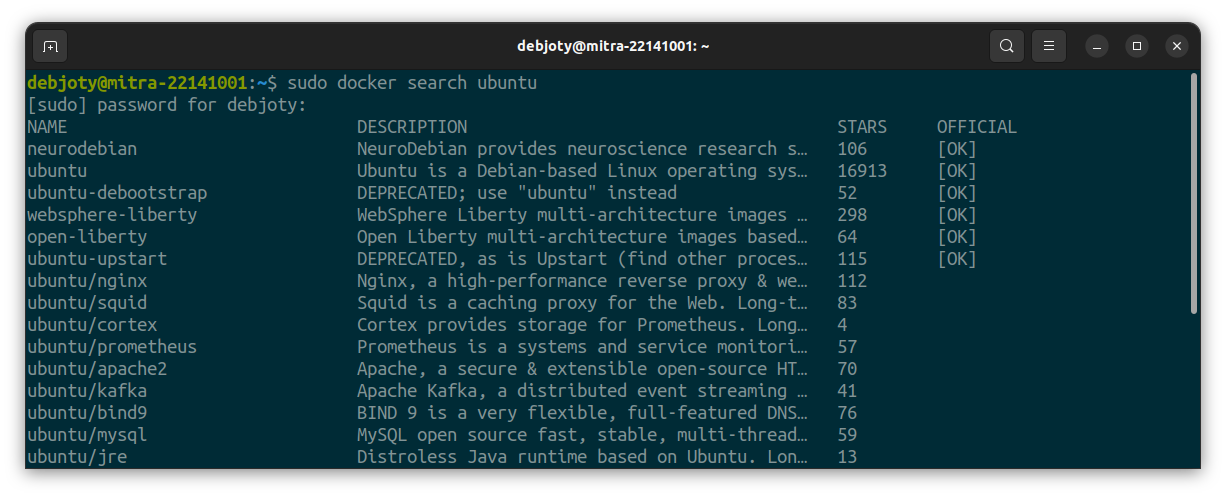Click the prompt debjoty@mitra-22141001
1226x497 pixels.
tap(137, 83)
